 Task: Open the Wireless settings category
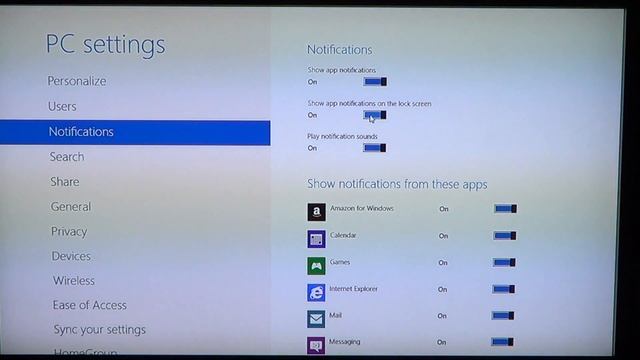(x=73, y=281)
